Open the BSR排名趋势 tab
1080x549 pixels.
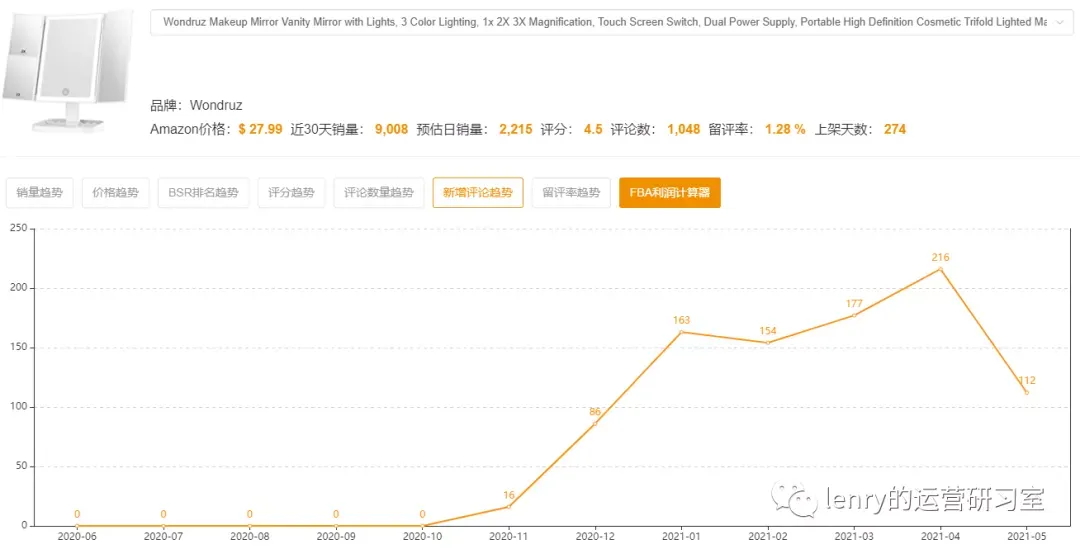[203, 193]
